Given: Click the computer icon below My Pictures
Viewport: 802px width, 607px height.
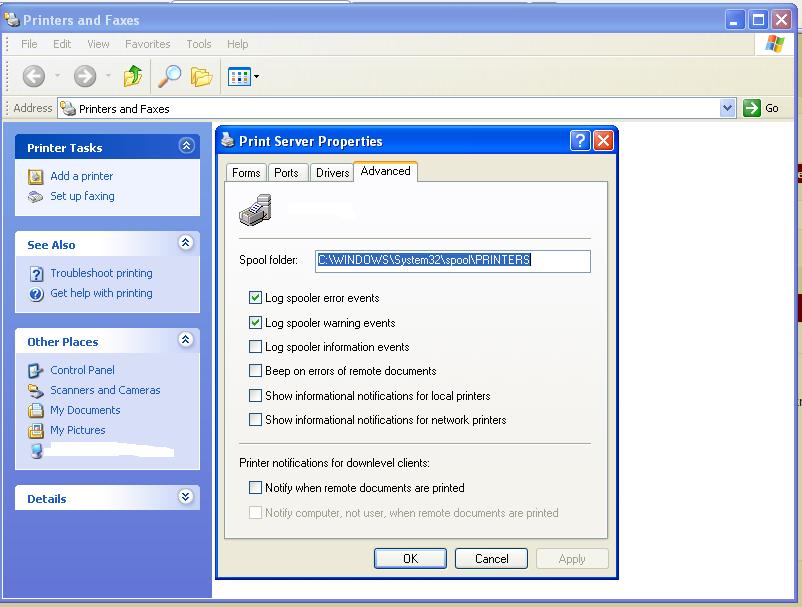Looking at the screenshot, I should pos(36,451).
